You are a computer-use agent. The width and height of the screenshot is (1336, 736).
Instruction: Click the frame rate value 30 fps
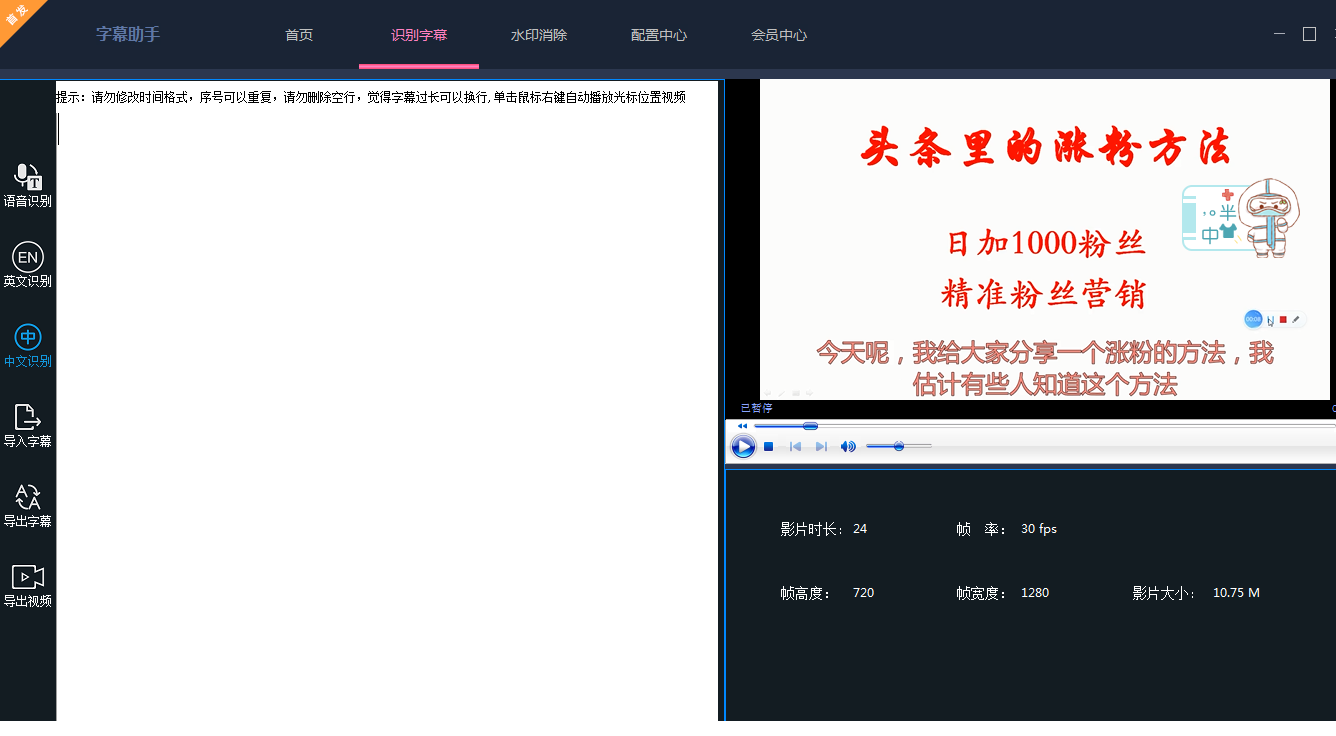click(1039, 529)
